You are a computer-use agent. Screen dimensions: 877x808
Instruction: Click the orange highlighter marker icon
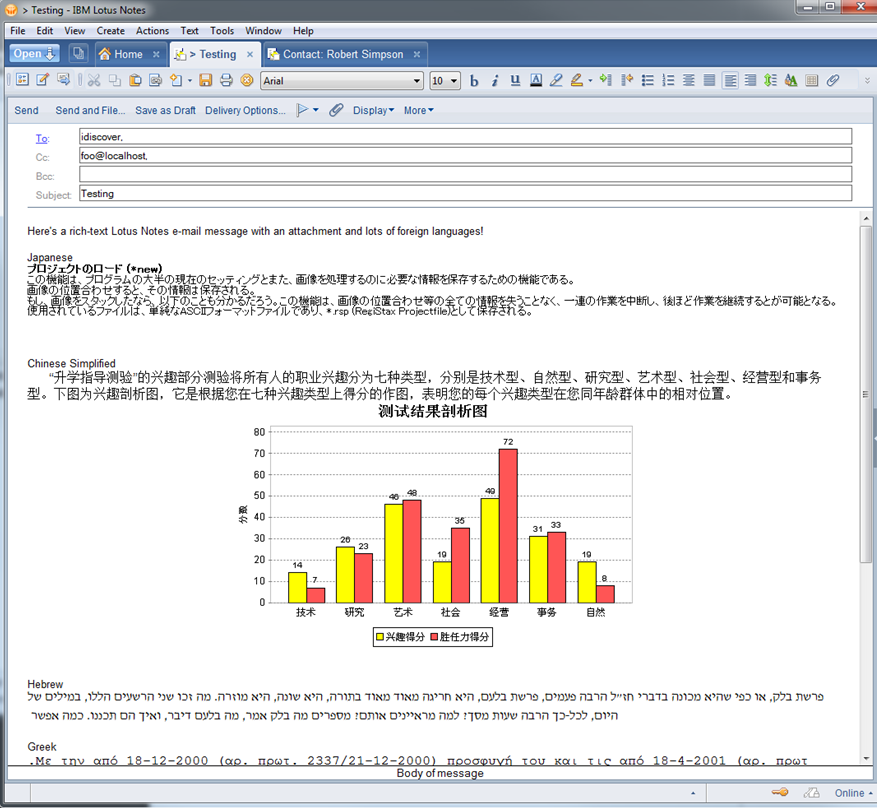click(577, 81)
